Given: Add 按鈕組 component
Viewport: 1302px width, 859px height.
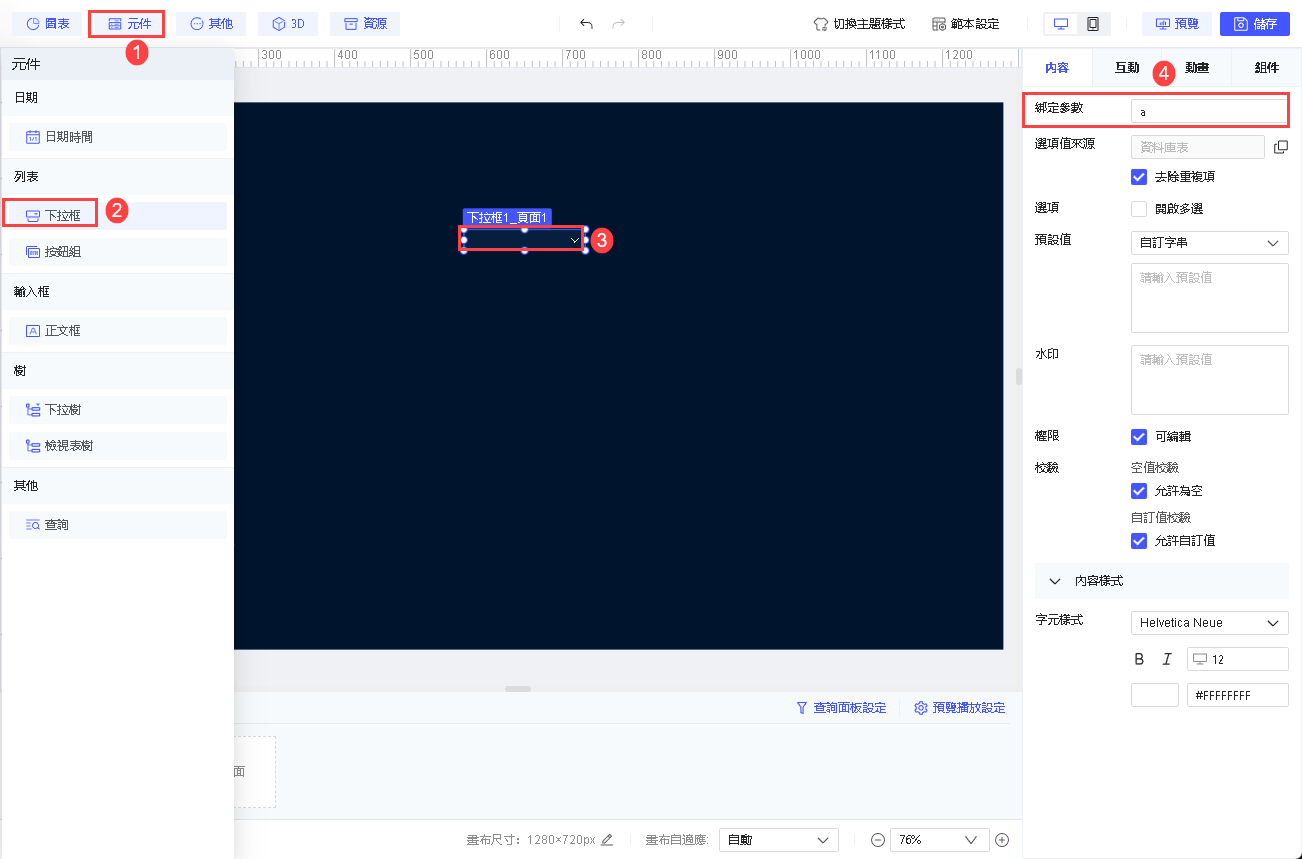Looking at the screenshot, I should (x=118, y=252).
